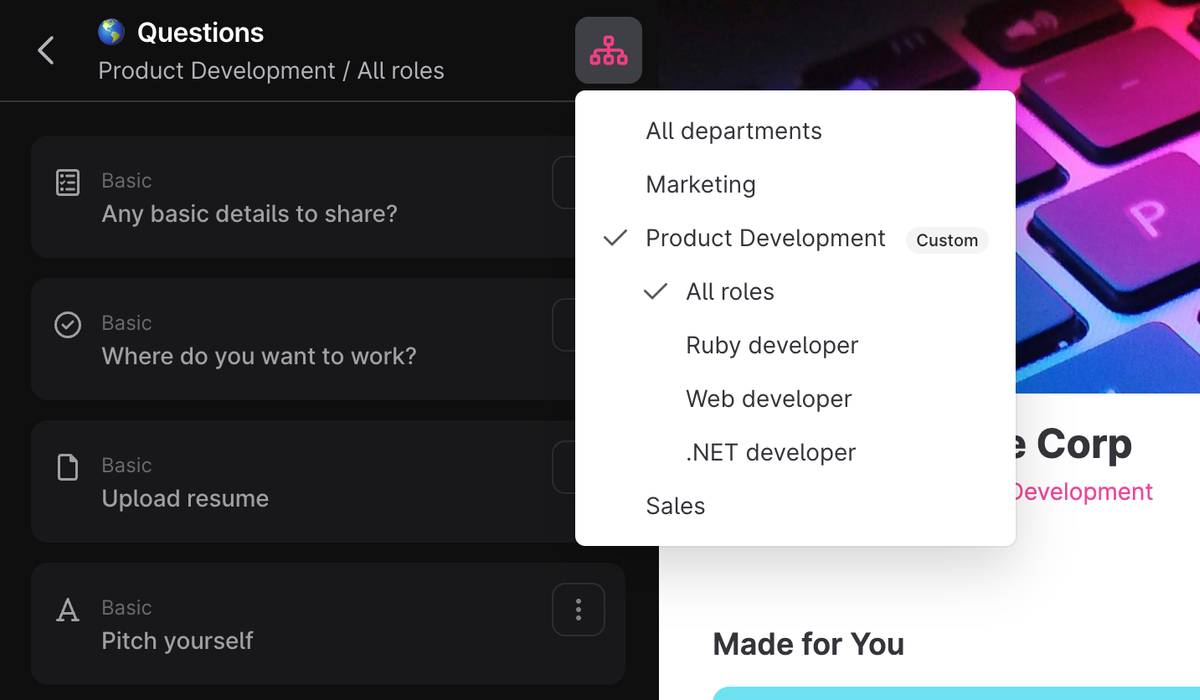1200x700 pixels.
Task: Open the Any basic details to share question
Action: [x=249, y=214]
